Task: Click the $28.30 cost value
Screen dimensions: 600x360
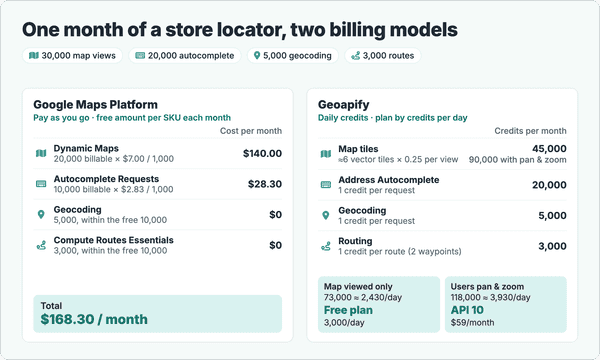Action: click(x=265, y=184)
